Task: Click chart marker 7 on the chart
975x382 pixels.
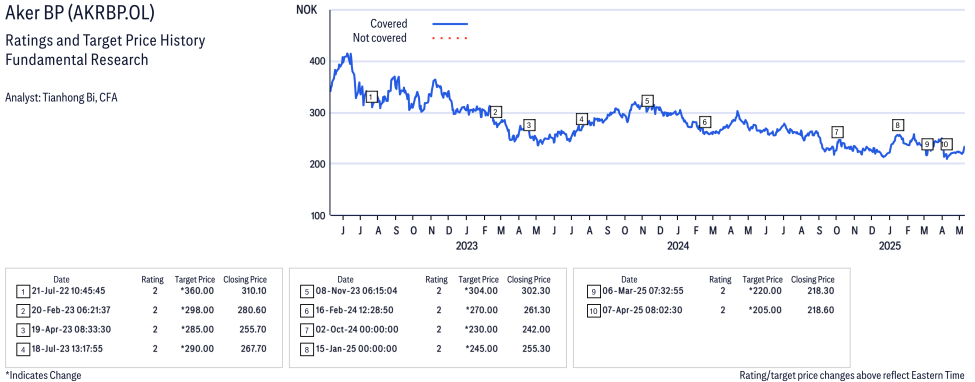Action: click(x=838, y=132)
